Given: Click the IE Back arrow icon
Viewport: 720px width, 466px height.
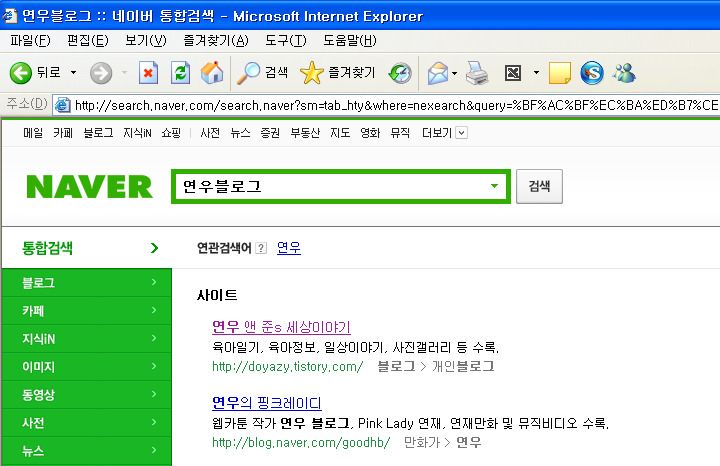Looking at the screenshot, I should (x=21, y=73).
